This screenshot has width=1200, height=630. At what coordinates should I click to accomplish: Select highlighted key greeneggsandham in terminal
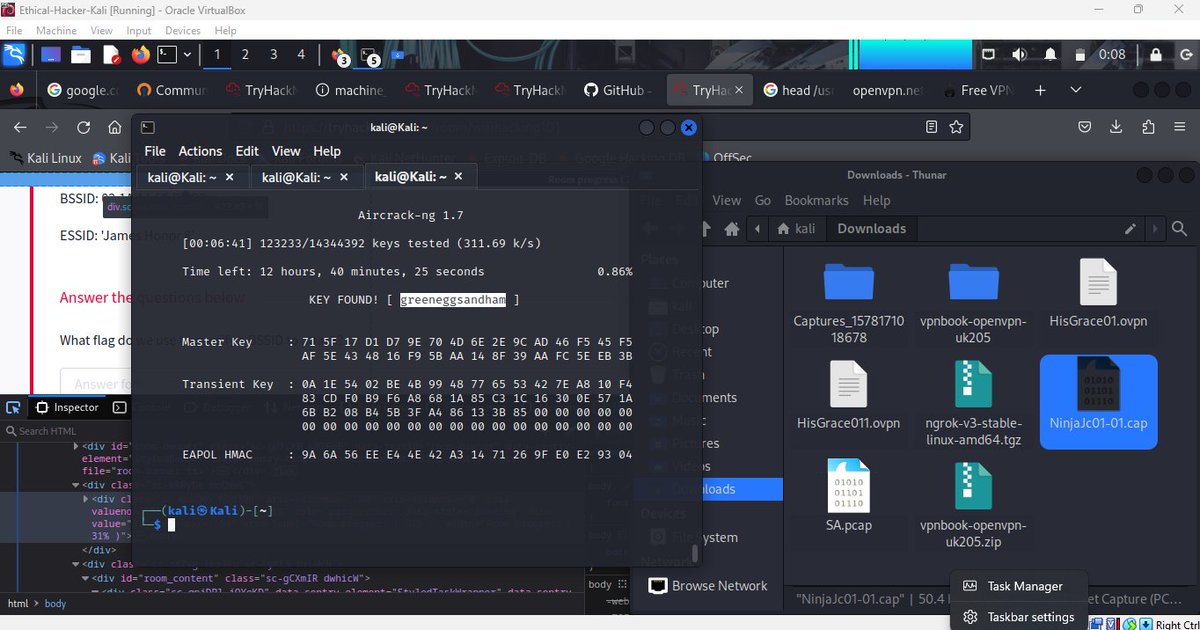click(x=453, y=299)
